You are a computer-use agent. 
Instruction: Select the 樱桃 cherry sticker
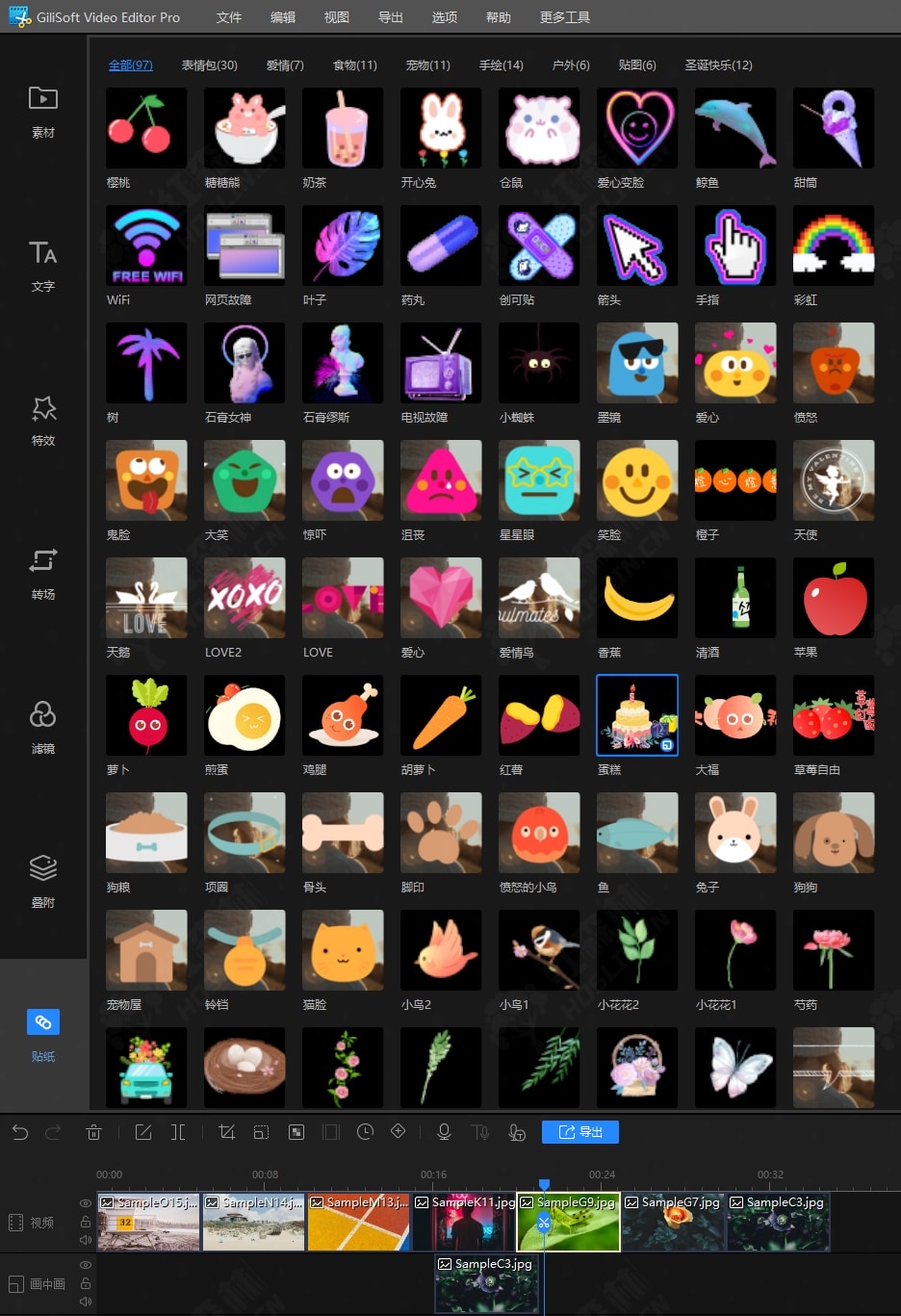point(146,128)
